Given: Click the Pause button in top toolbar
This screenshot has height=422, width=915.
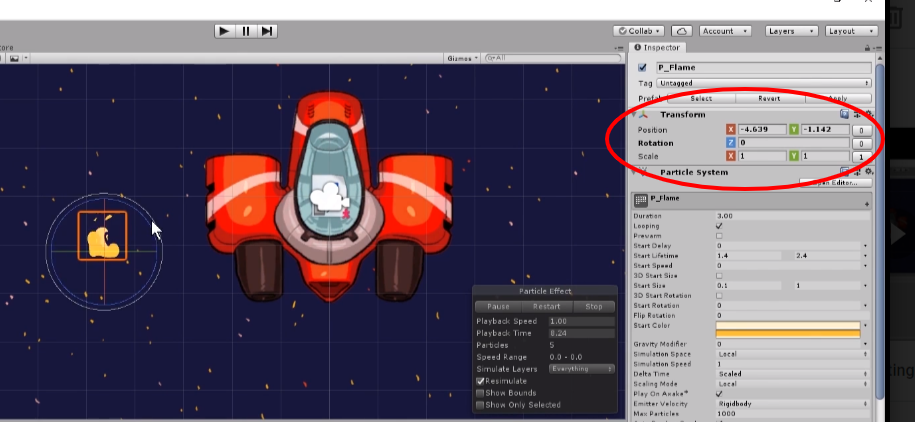Looking at the screenshot, I should (245, 31).
